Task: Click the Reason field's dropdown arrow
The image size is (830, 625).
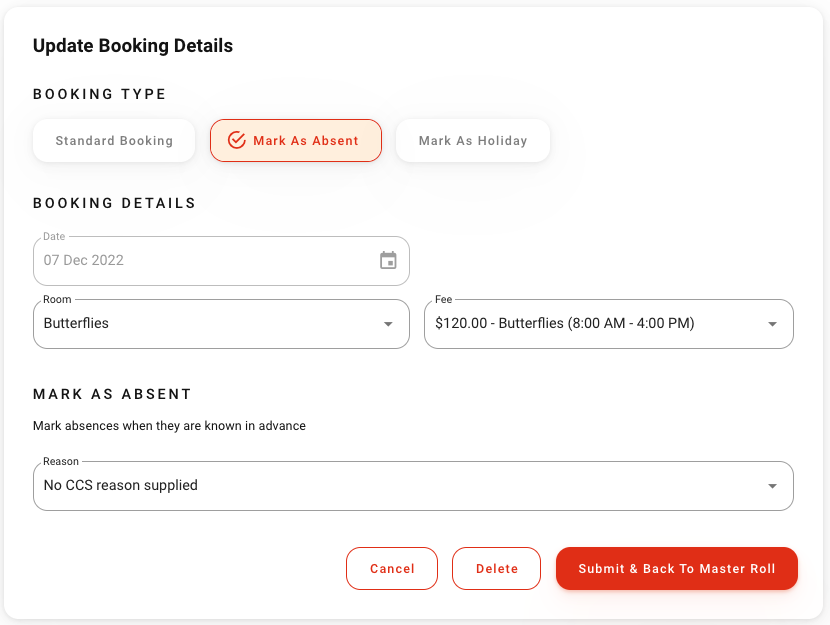Action: (772, 486)
